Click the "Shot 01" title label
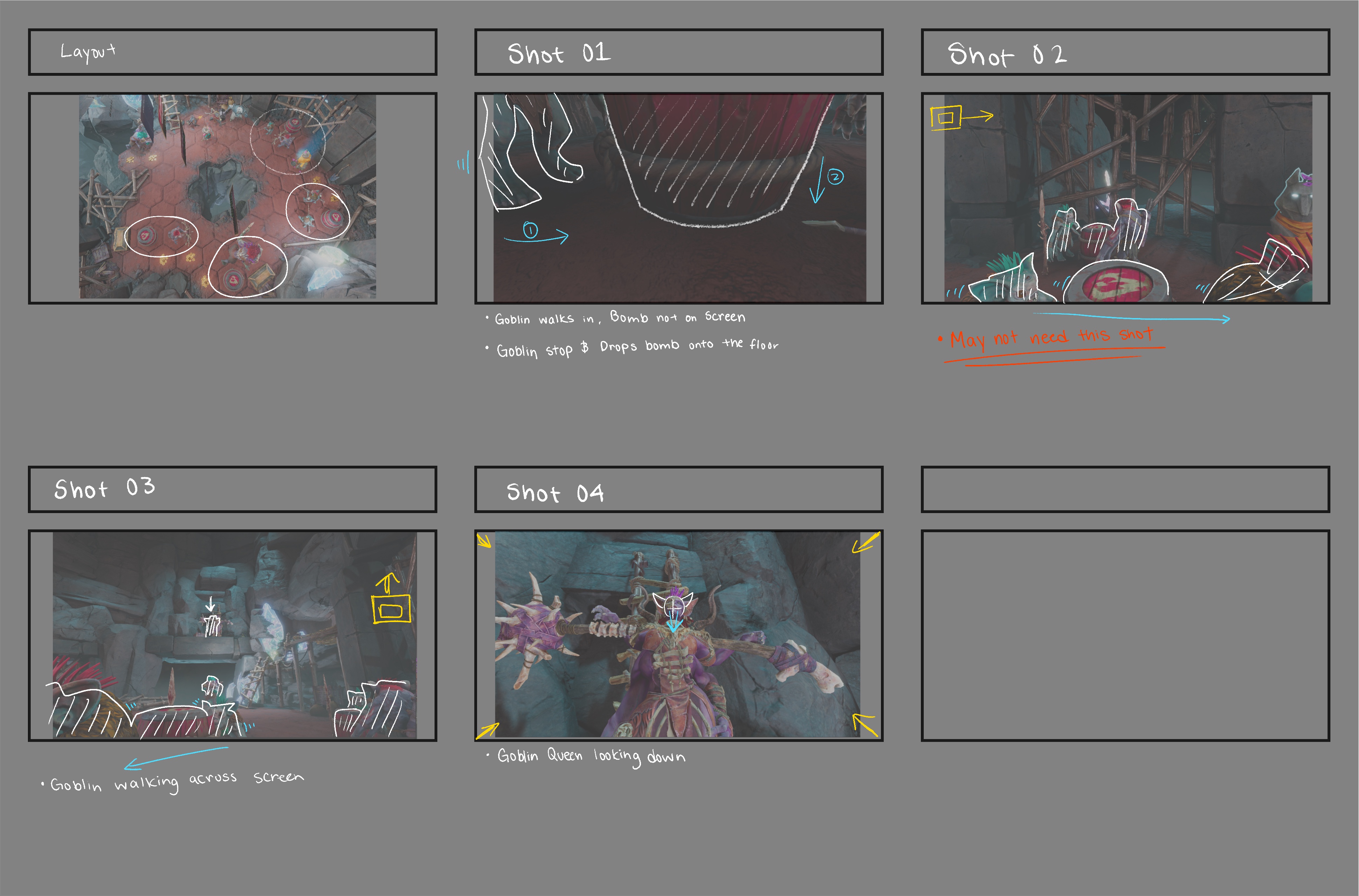The width and height of the screenshot is (1359, 896). 559,54
